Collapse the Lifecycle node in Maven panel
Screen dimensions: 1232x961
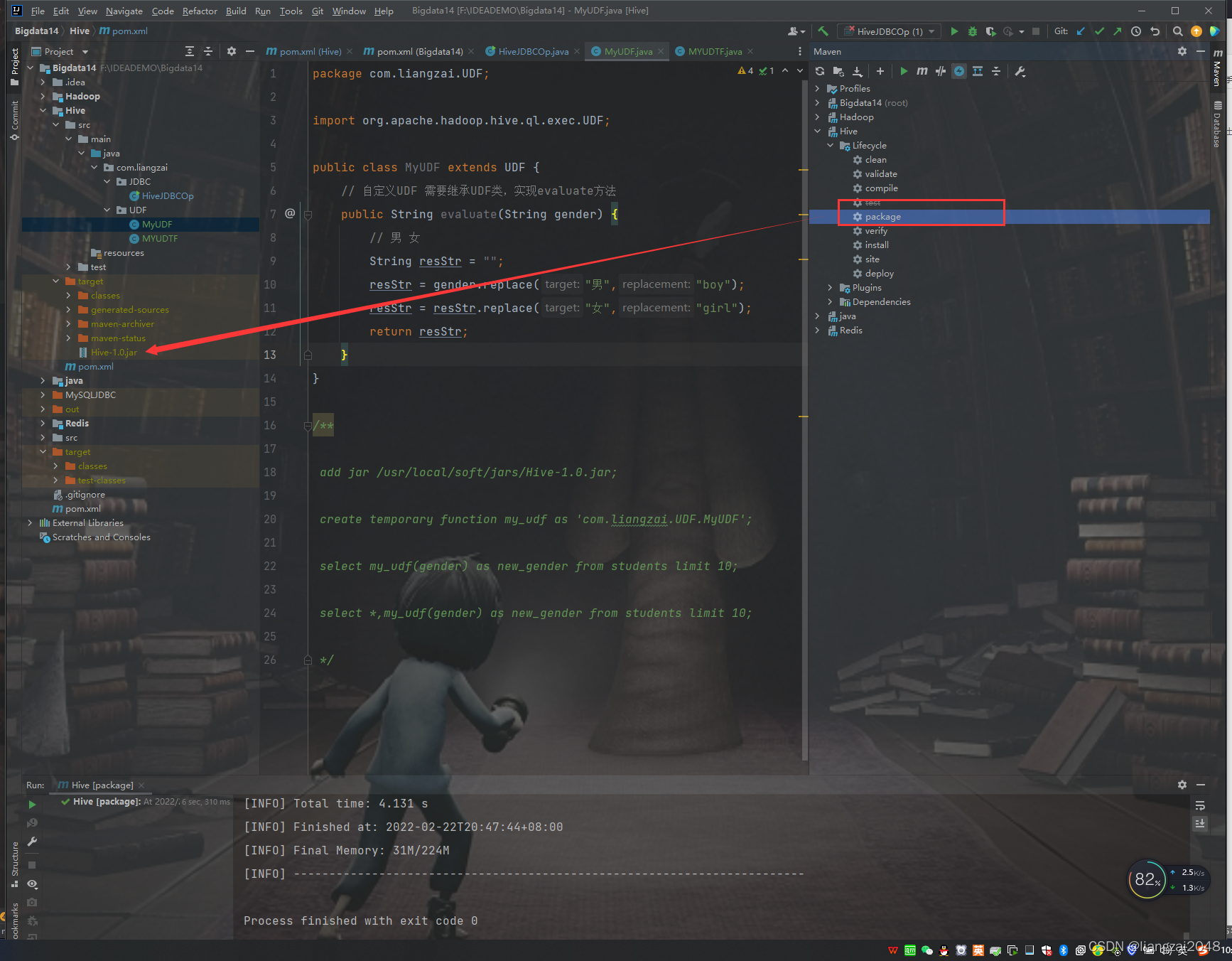[830, 145]
